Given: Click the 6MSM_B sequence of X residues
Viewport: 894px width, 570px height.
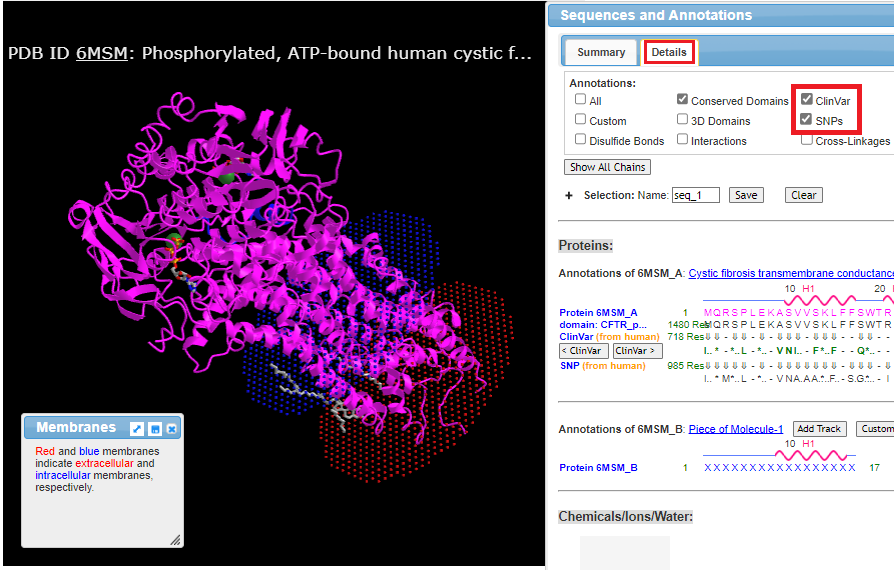Looking at the screenshot, I should (779, 468).
